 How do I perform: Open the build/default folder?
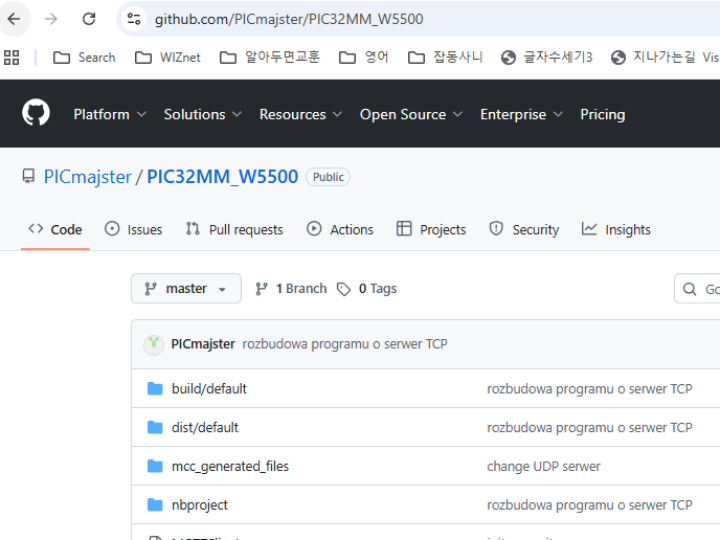208,389
